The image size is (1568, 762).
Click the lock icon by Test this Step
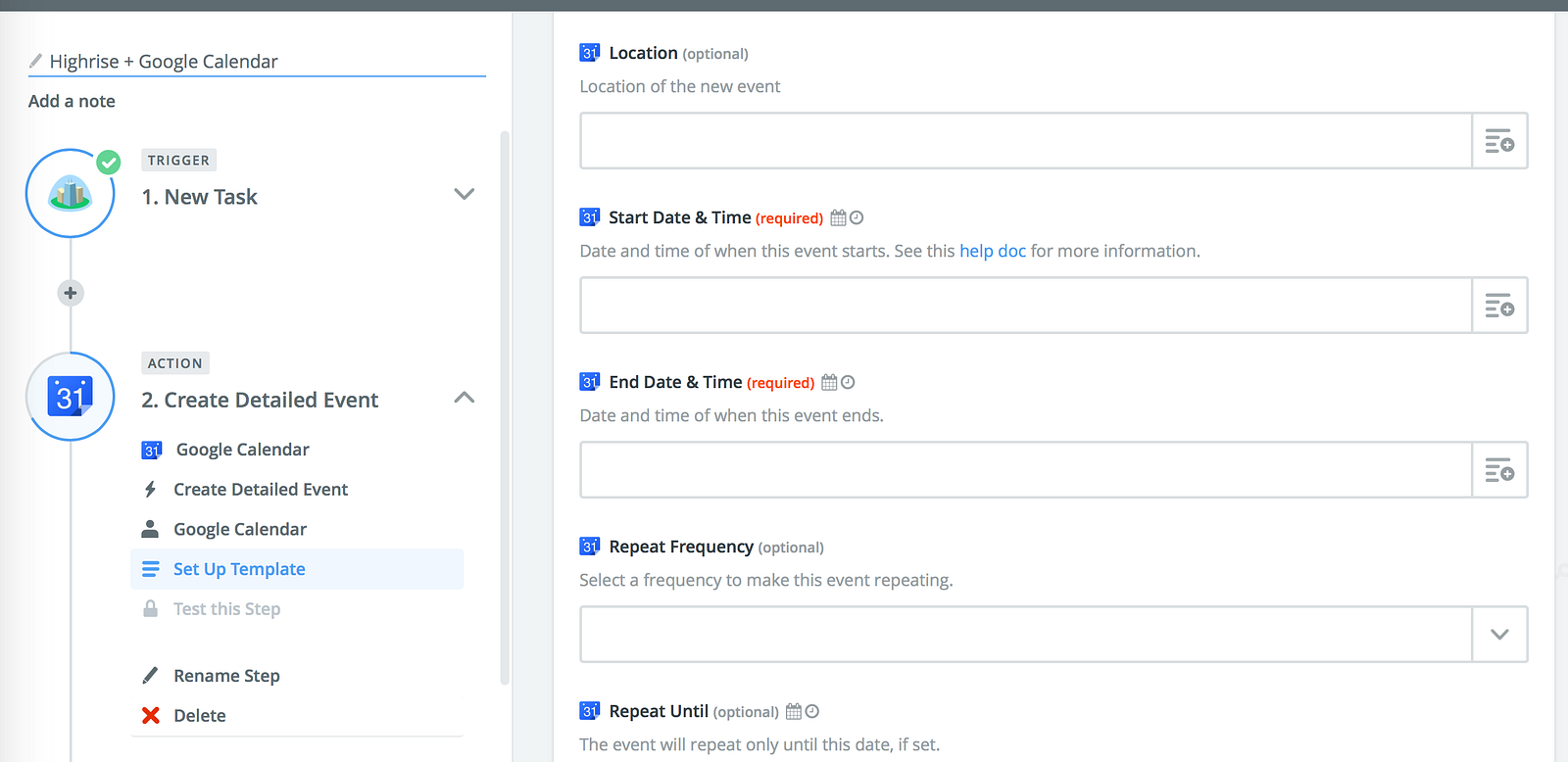[150, 608]
